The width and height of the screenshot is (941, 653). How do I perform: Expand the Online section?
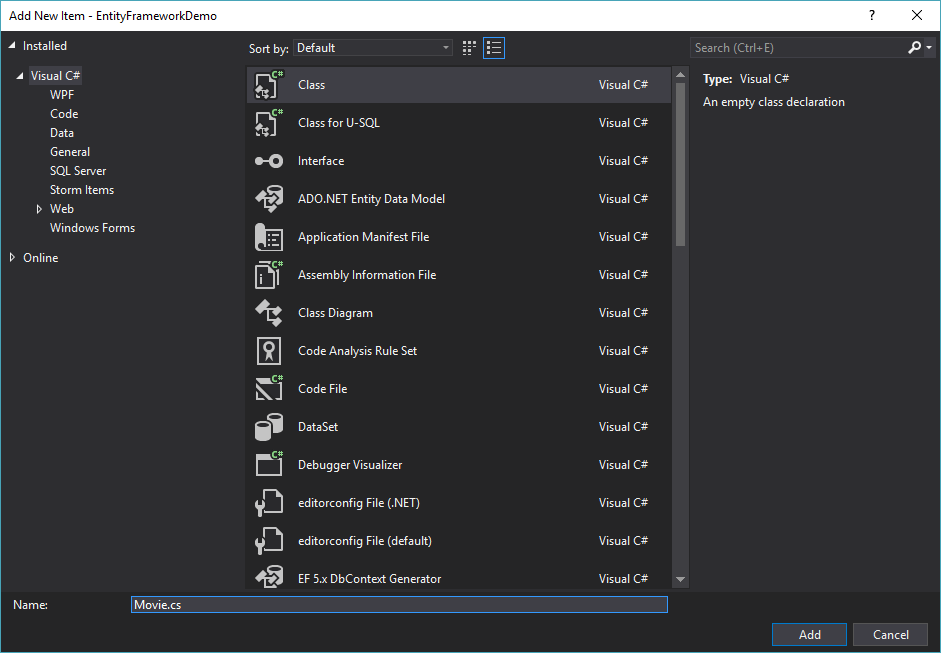pyautogui.click(x=12, y=257)
